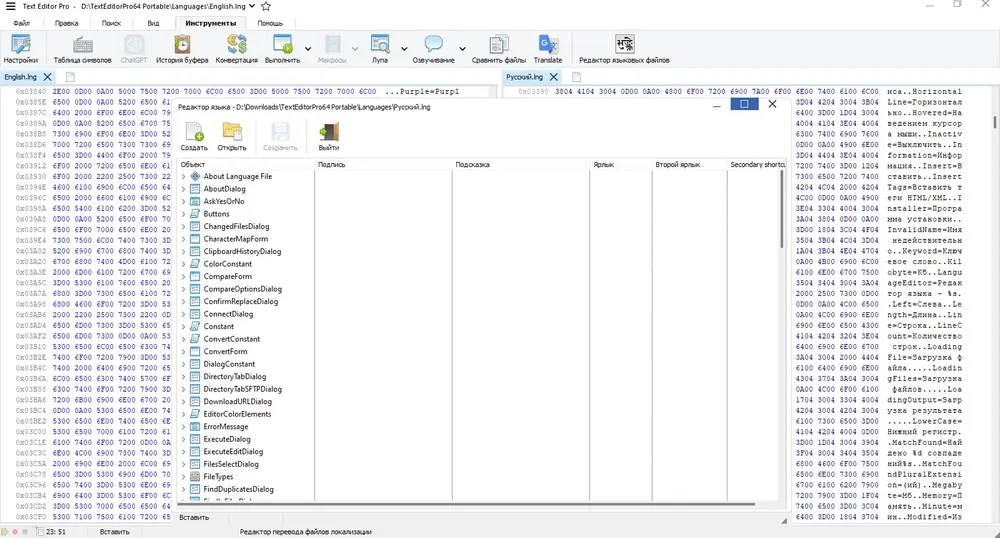
Task: Click new tab icon next to English.lng
Action: [70, 77]
